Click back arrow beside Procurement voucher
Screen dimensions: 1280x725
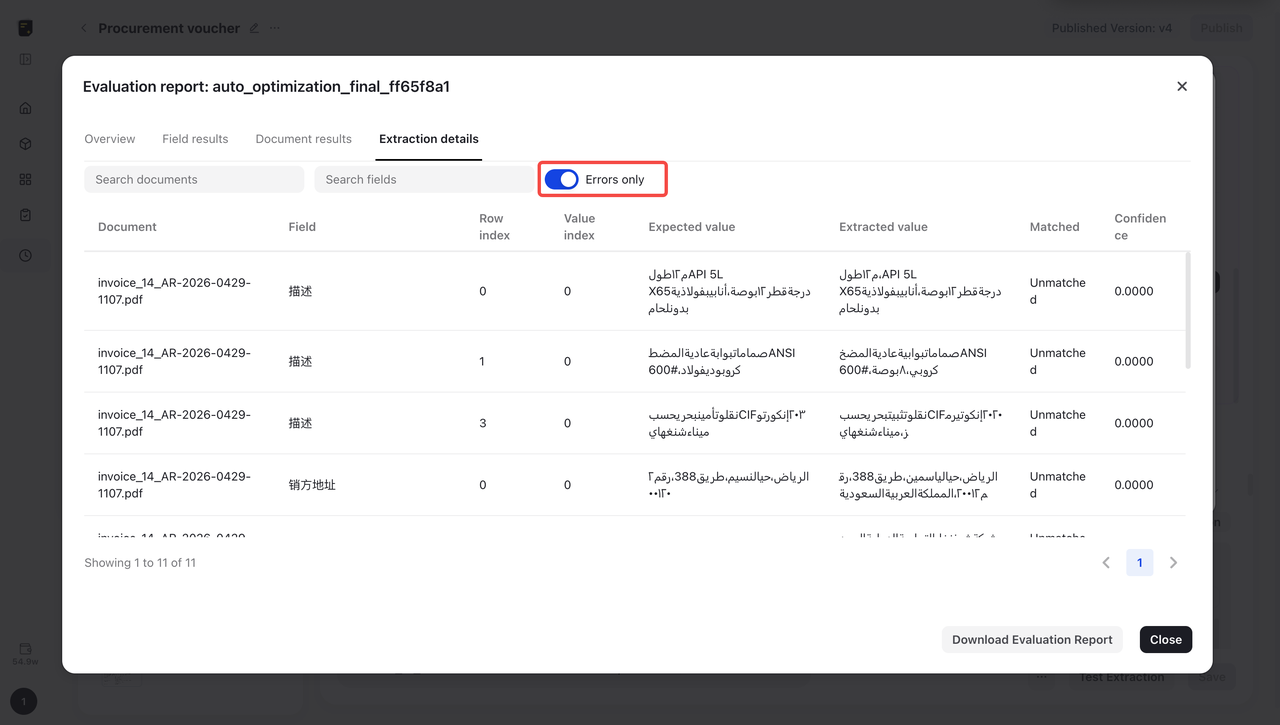coord(84,28)
